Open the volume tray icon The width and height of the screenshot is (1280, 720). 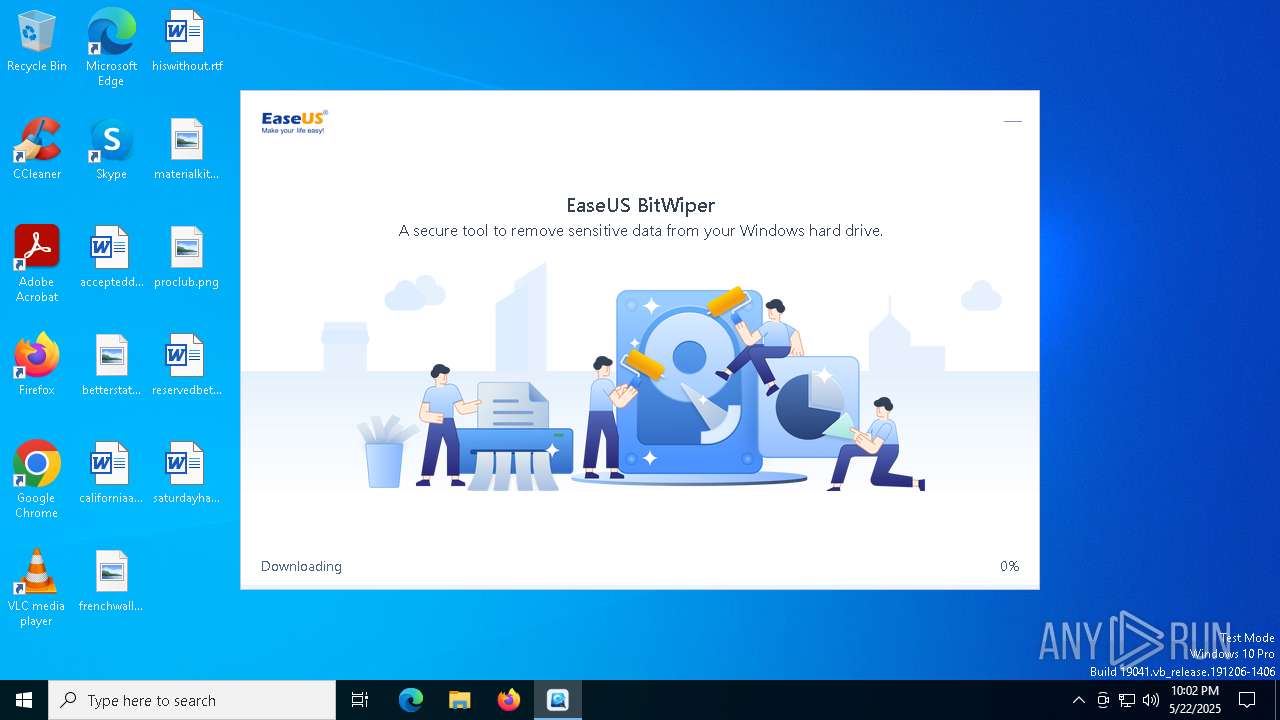(1151, 700)
